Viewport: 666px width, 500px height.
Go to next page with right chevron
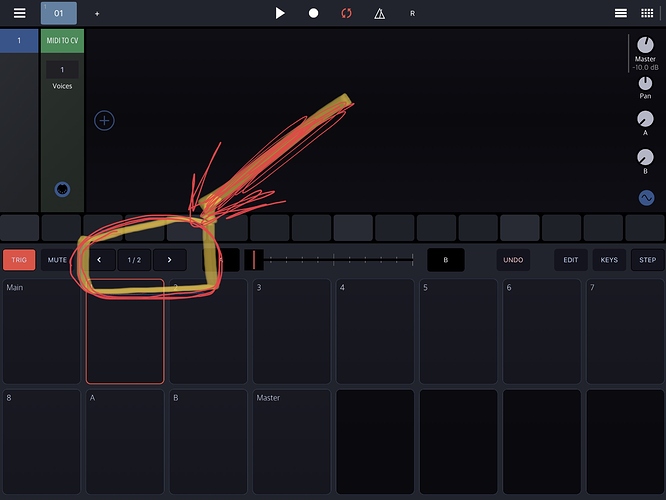pos(169,260)
